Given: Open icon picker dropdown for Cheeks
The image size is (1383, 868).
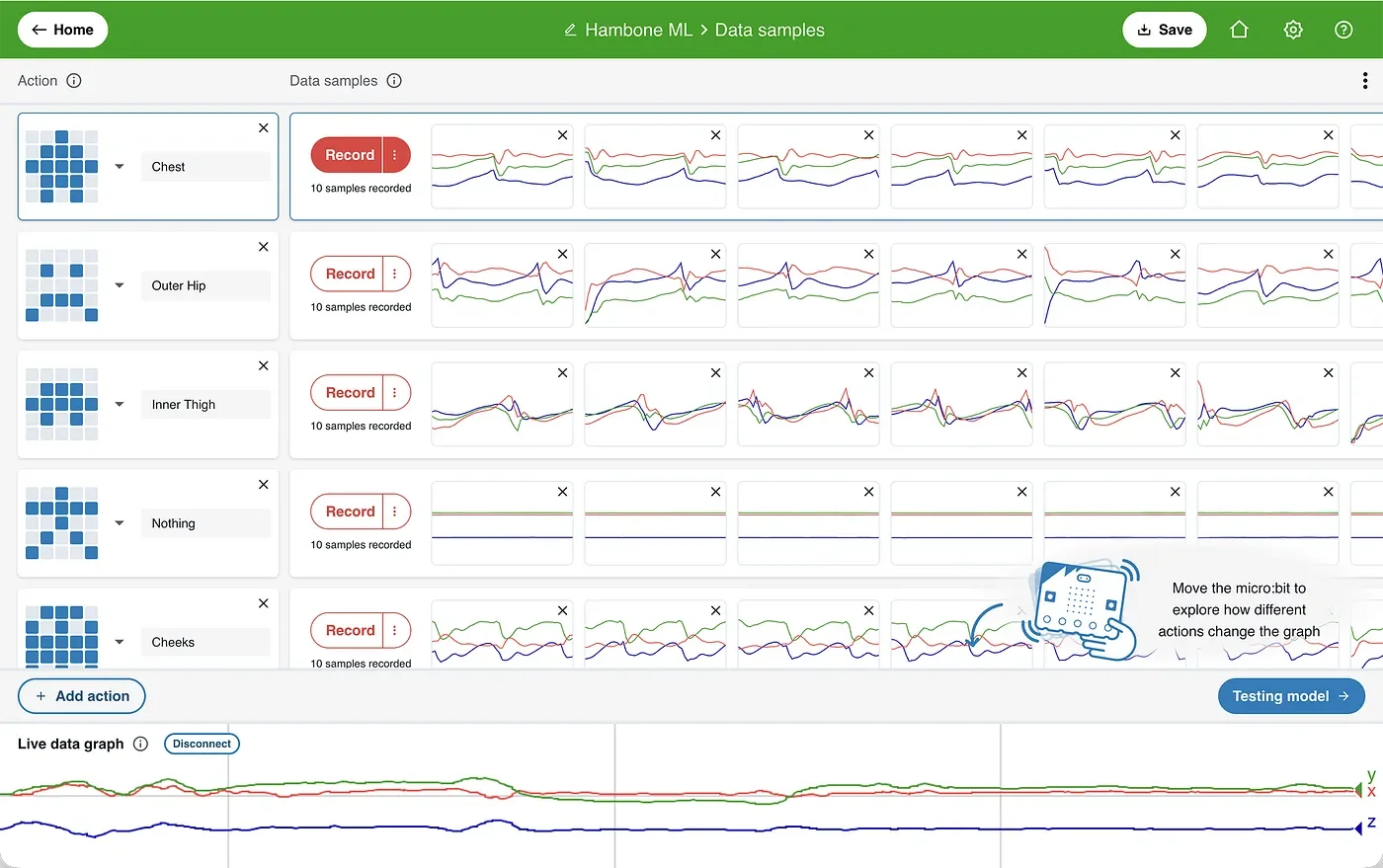Looking at the screenshot, I should point(120,642).
